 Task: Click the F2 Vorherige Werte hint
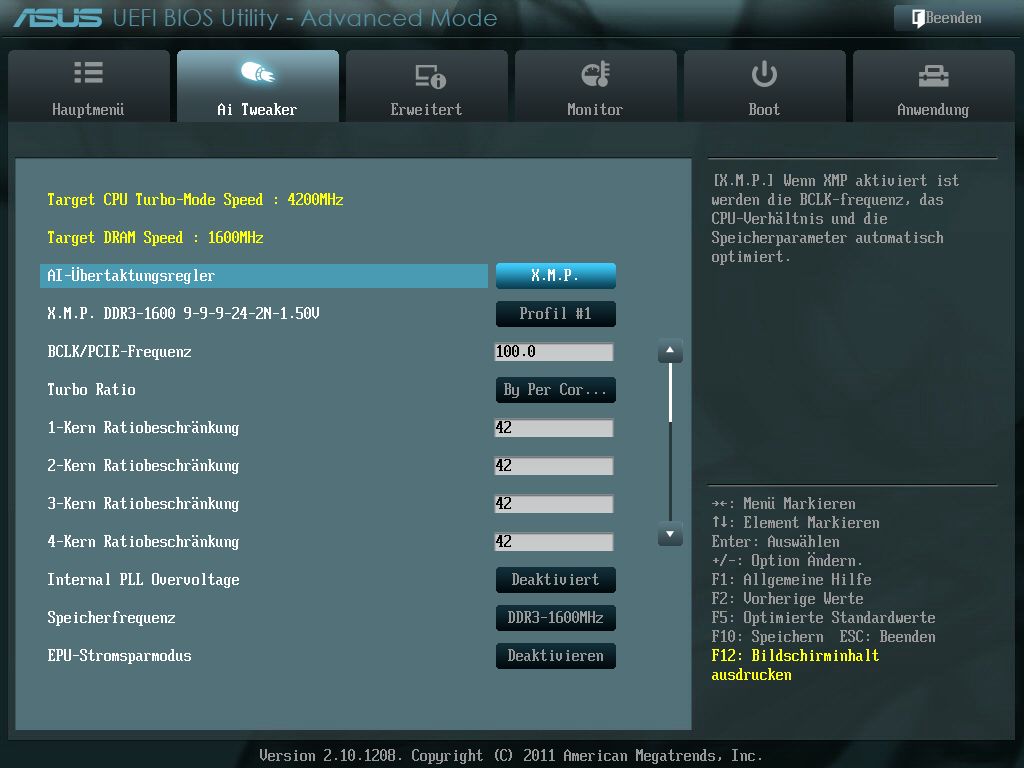click(x=788, y=599)
